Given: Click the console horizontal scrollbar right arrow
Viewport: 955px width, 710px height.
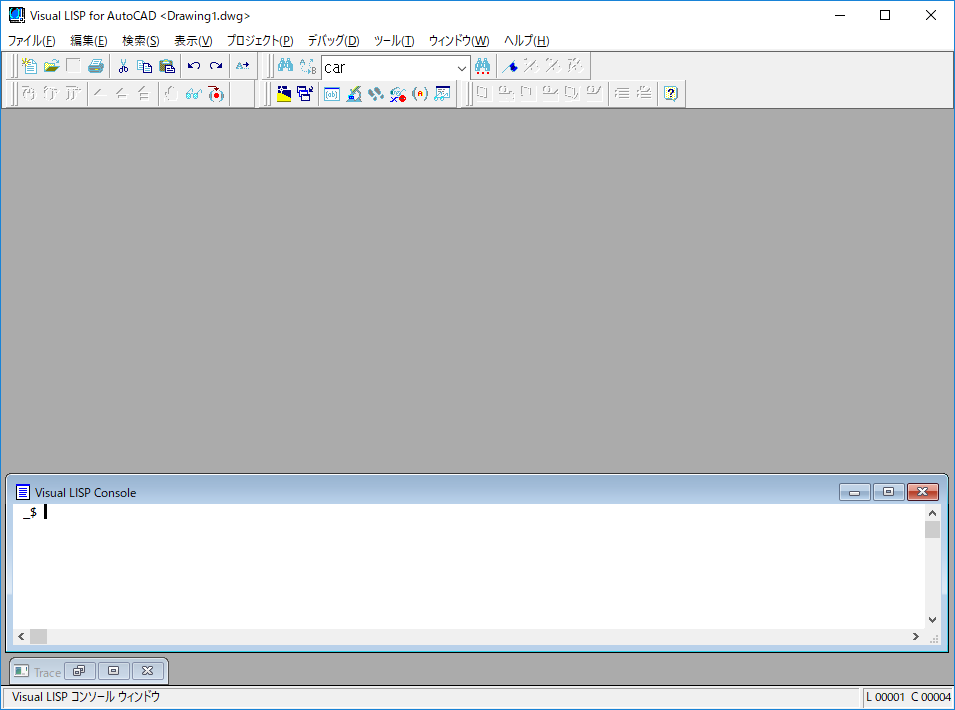Looking at the screenshot, I should (x=915, y=636).
